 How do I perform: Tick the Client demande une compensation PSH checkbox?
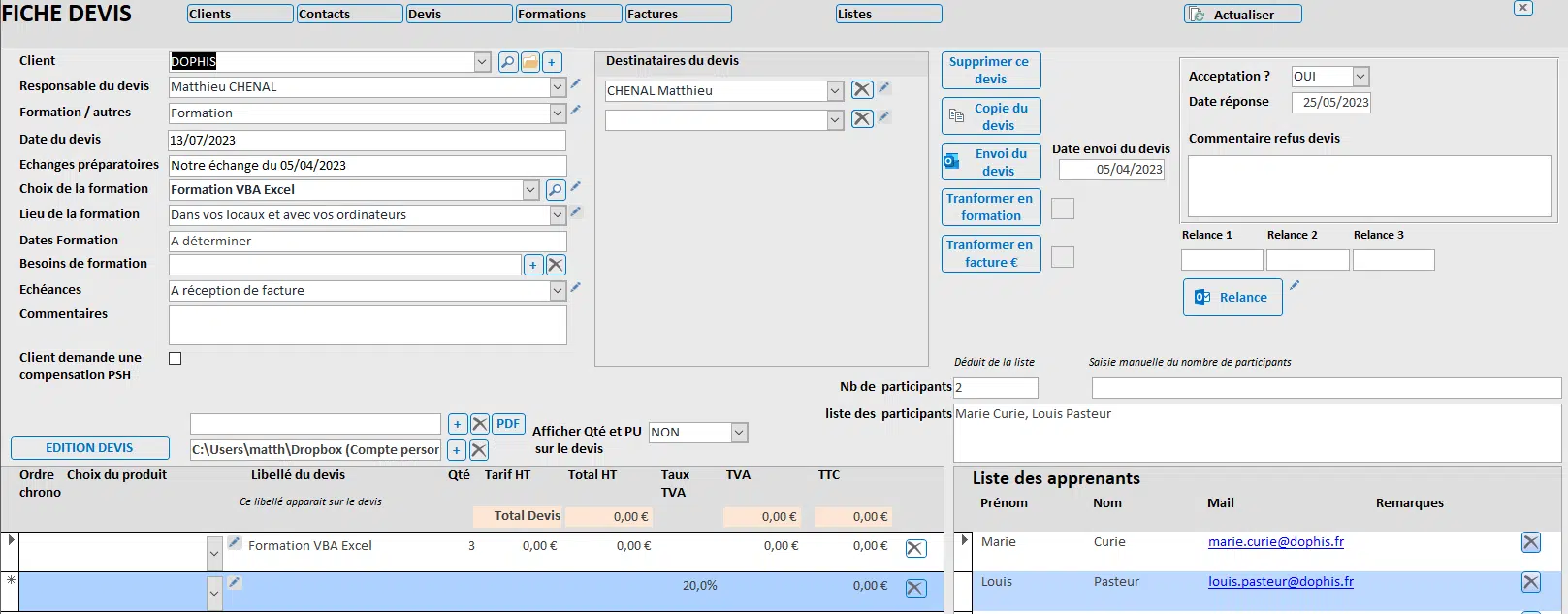click(x=176, y=359)
